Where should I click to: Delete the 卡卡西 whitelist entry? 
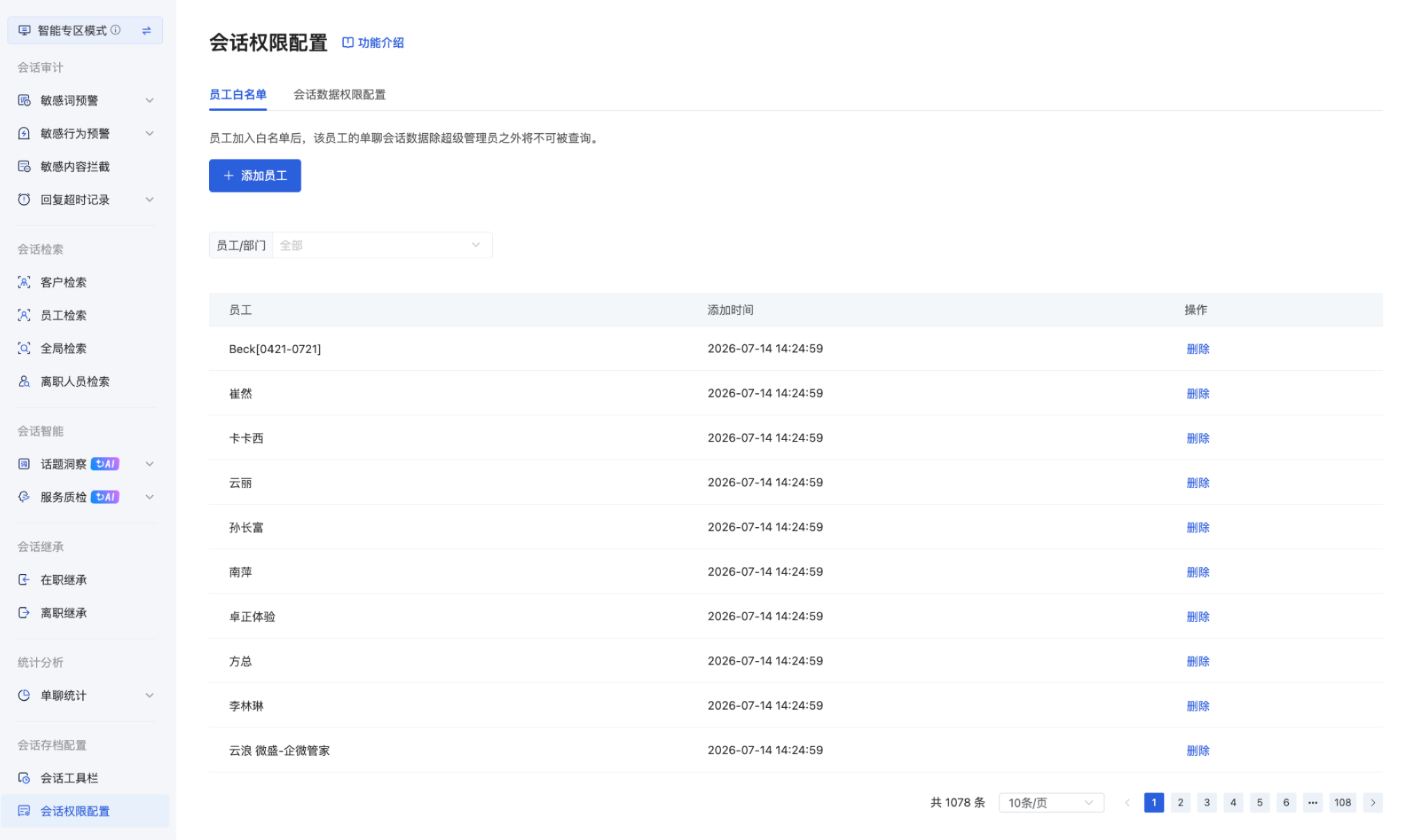pyautogui.click(x=1198, y=438)
